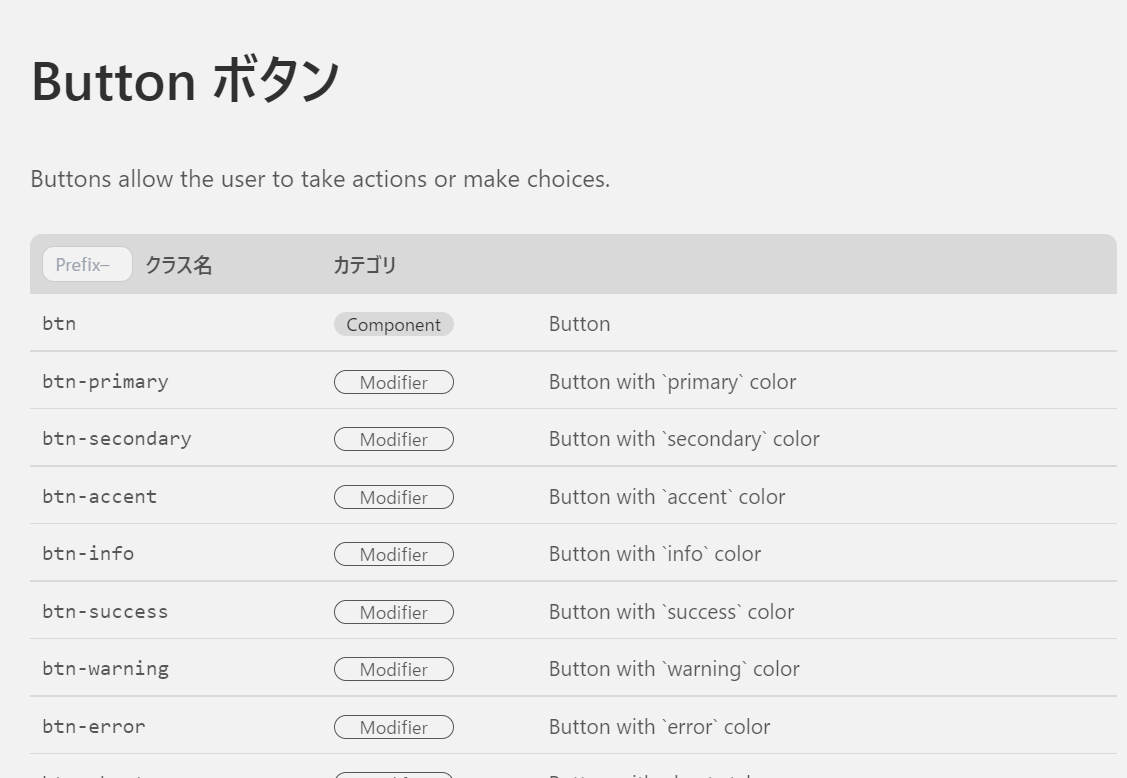The image size is (1127, 778).
Task: Click Modifier badge in btn-success row
Action: pyautogui.click(x=394, y=613)
